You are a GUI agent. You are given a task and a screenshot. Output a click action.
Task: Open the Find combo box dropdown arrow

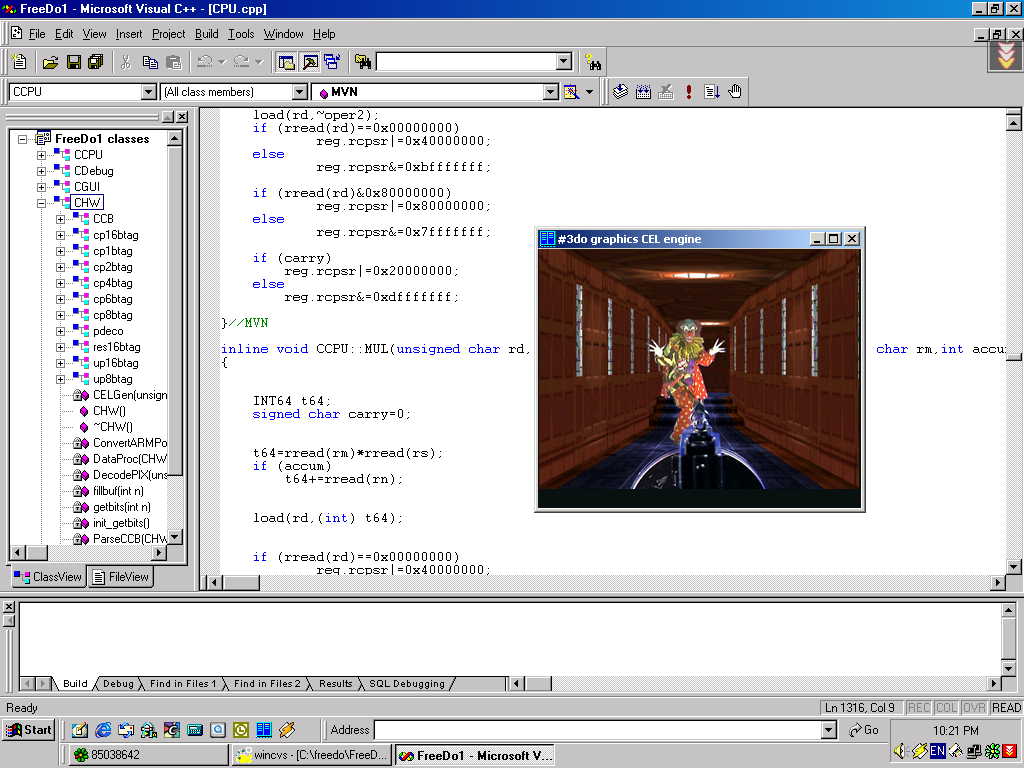tap(564, 62)
